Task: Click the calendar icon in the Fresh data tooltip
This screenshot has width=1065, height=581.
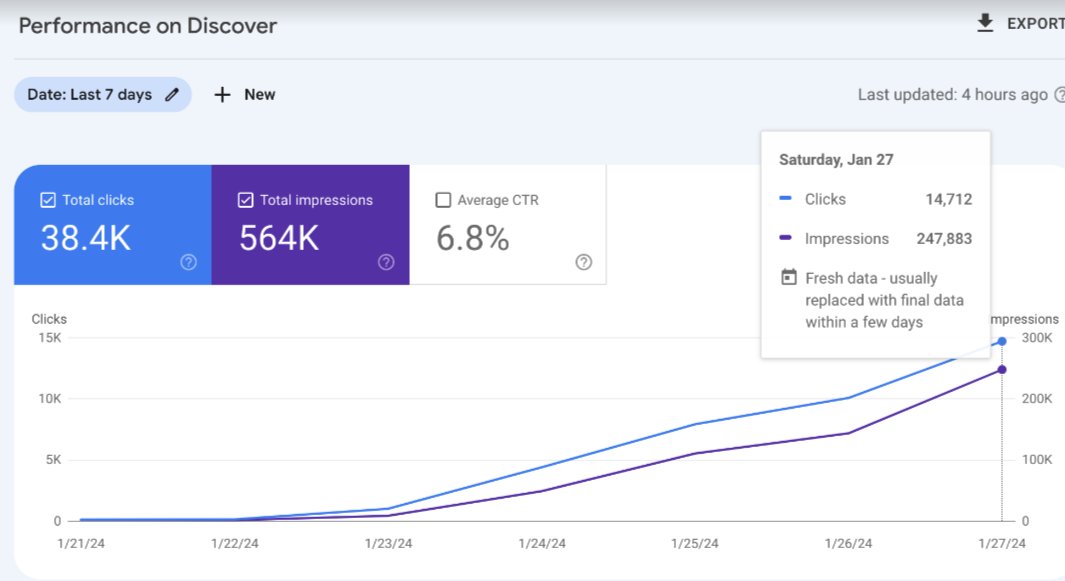Action: coord(789,277)
